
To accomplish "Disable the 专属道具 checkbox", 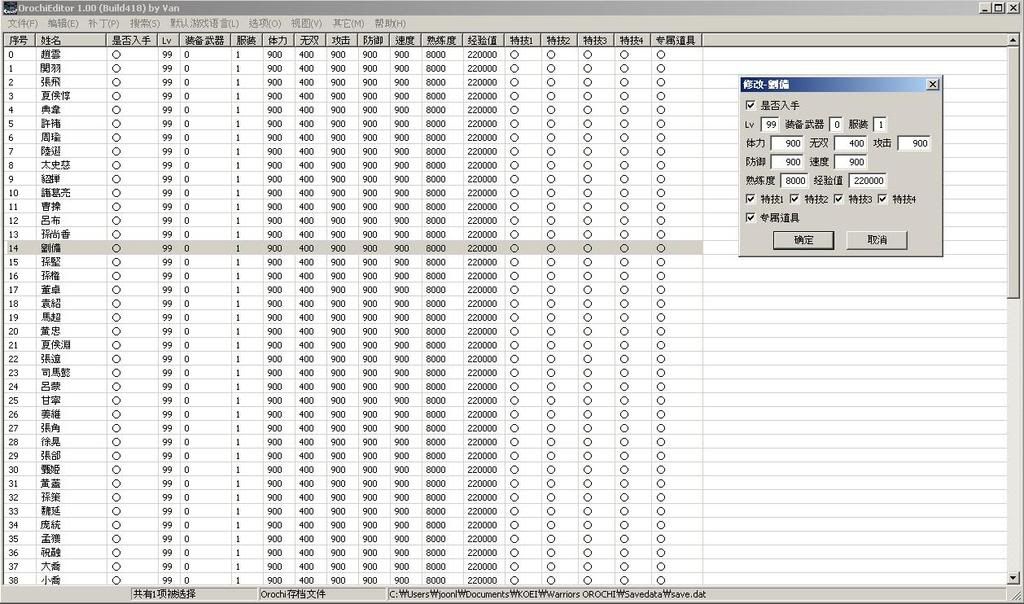I will [751, 217].
